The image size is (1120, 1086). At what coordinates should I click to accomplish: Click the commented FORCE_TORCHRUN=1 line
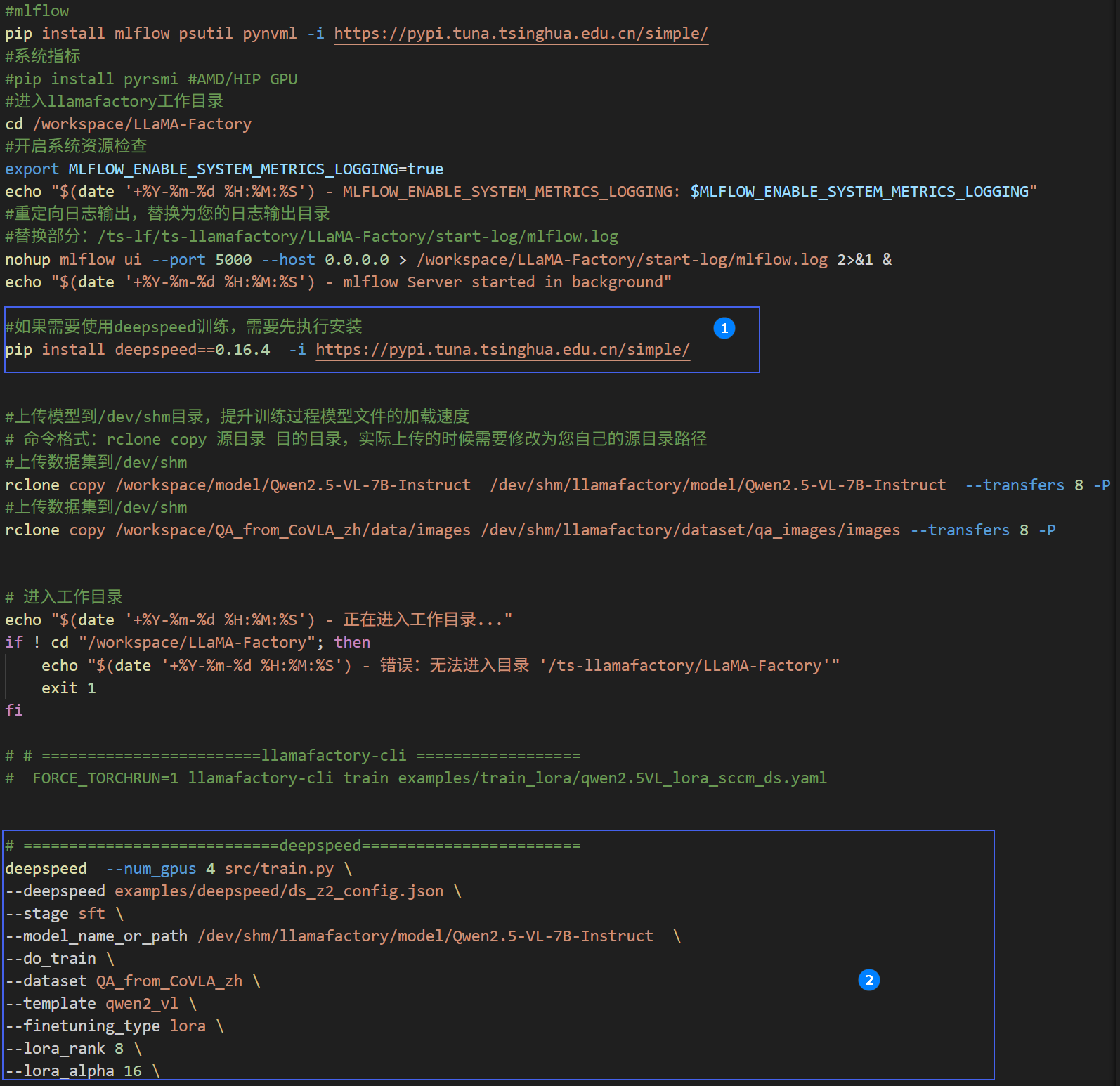(429, 778)
